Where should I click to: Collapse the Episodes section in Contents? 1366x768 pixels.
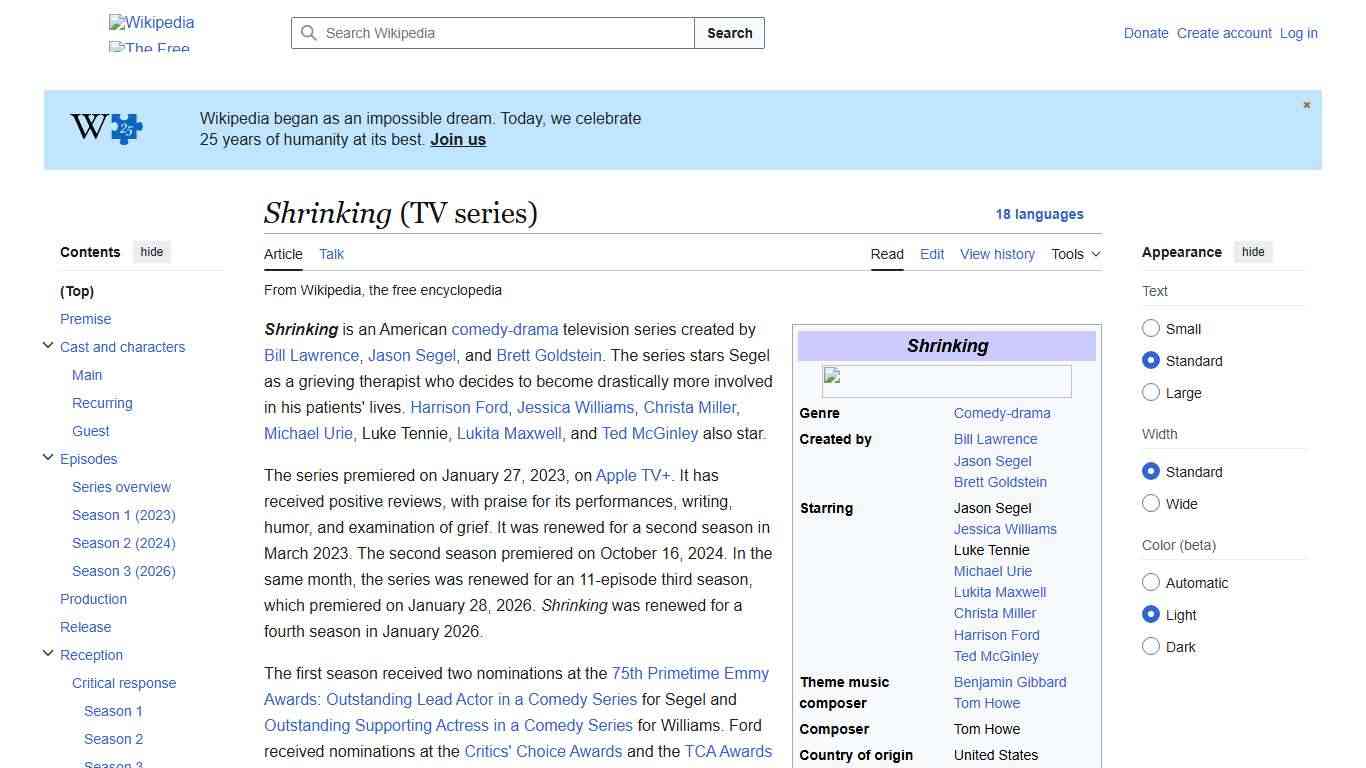click(48, 457)
